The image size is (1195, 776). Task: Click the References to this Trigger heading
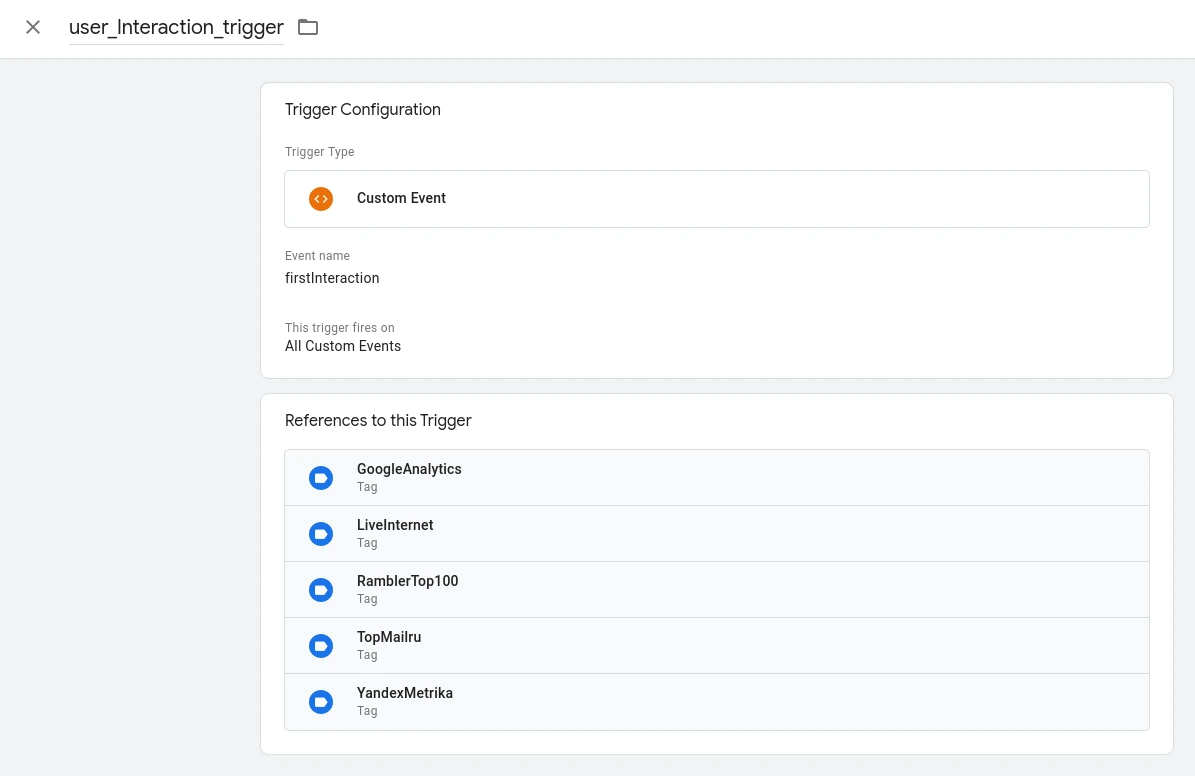(378, 420)
